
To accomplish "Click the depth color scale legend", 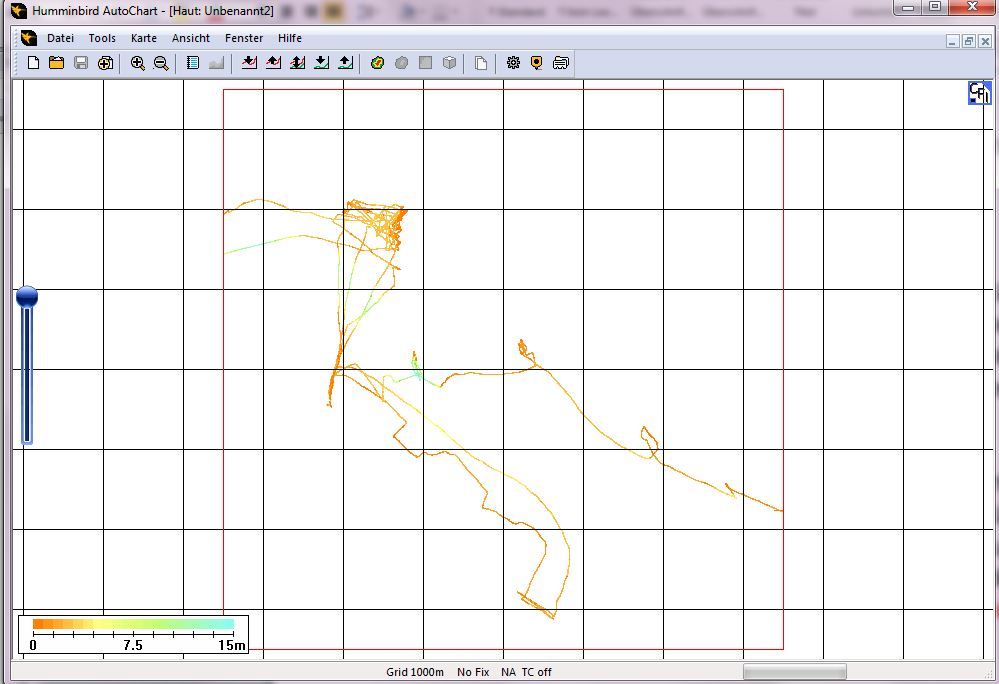I will pos(133,634).
